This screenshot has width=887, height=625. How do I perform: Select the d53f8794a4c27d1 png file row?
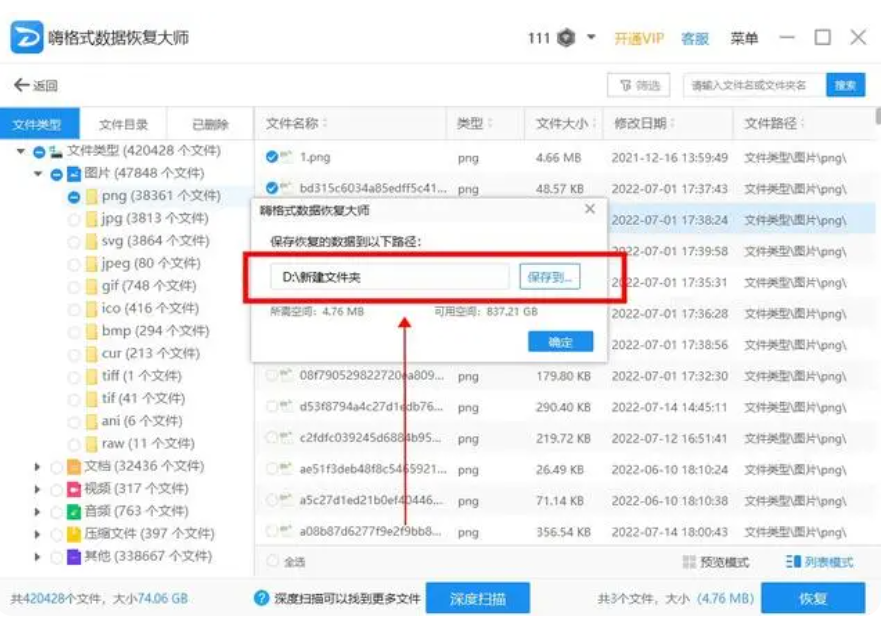coord(566,407)
